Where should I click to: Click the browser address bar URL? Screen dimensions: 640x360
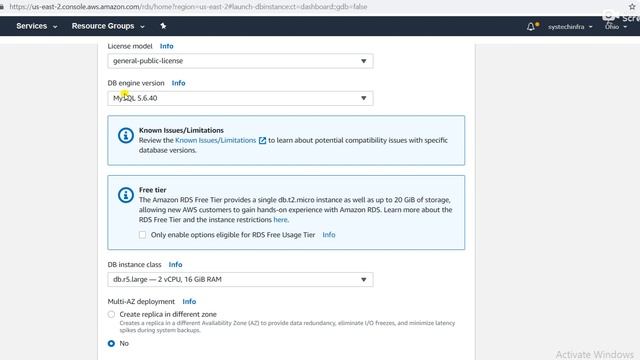tap(188, 7)
